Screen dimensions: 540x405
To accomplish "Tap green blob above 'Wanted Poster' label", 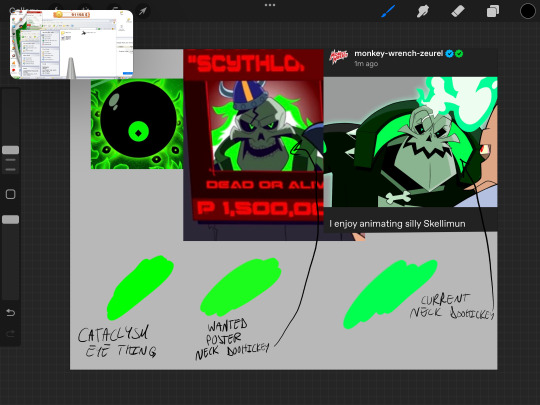I will (x=241, y=287).
